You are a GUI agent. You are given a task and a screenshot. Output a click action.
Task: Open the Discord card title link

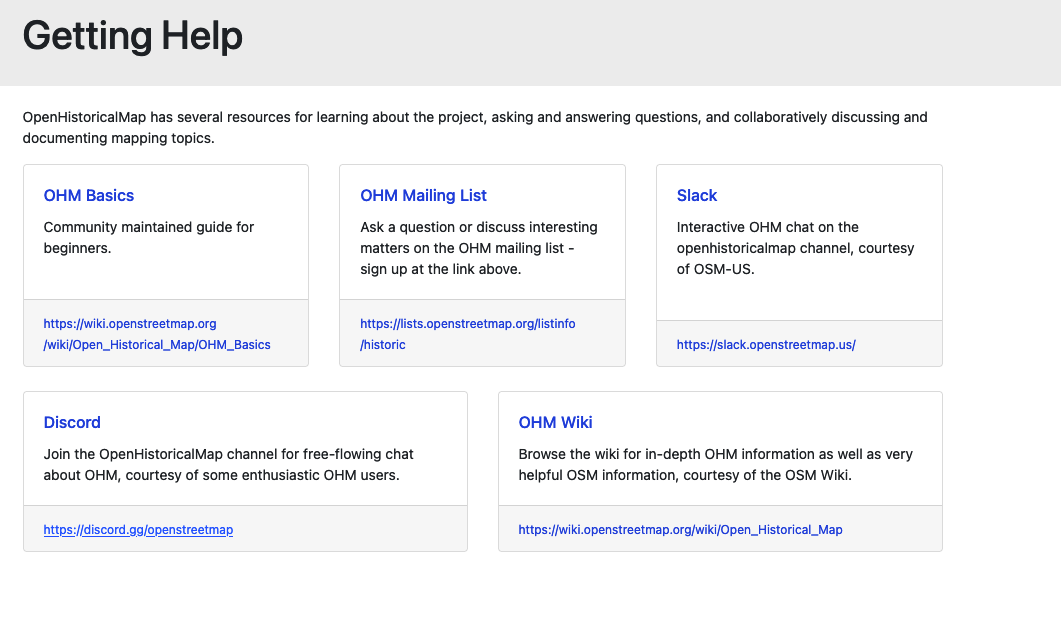tap(71, 422)
